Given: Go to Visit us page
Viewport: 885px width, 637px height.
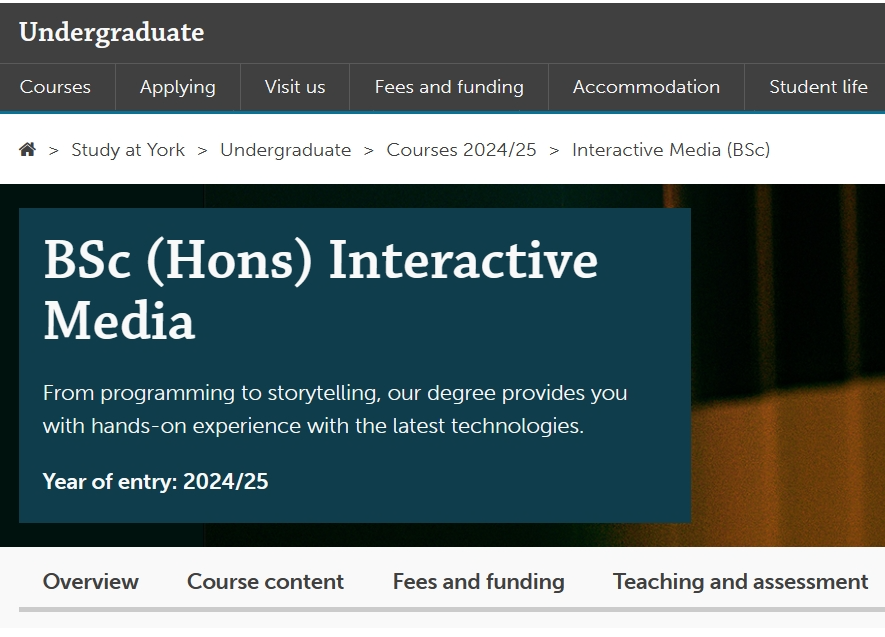Looking at the screenshot, I should pos(295,87).
